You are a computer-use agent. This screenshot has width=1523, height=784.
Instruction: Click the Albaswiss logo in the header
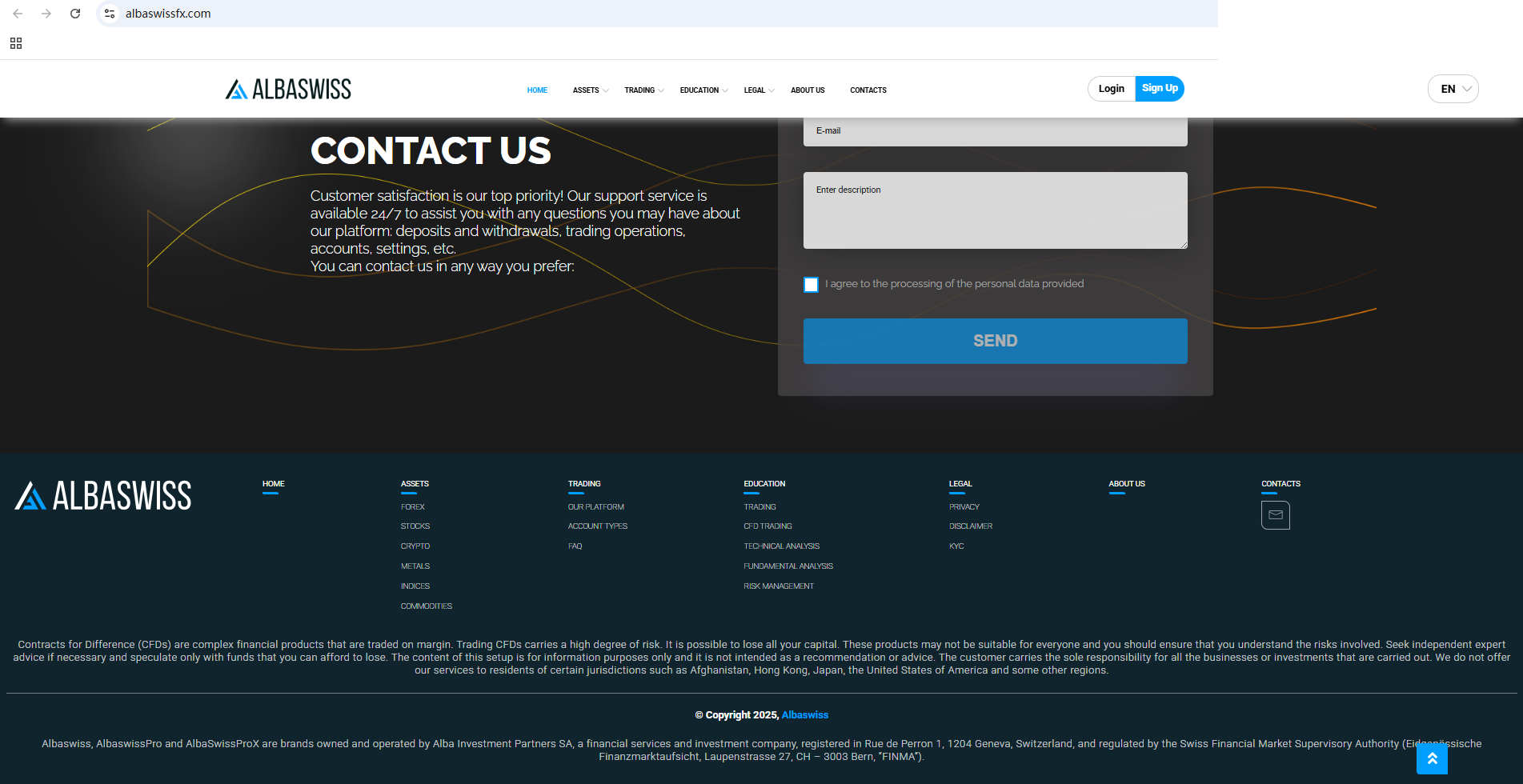point(288,89)
